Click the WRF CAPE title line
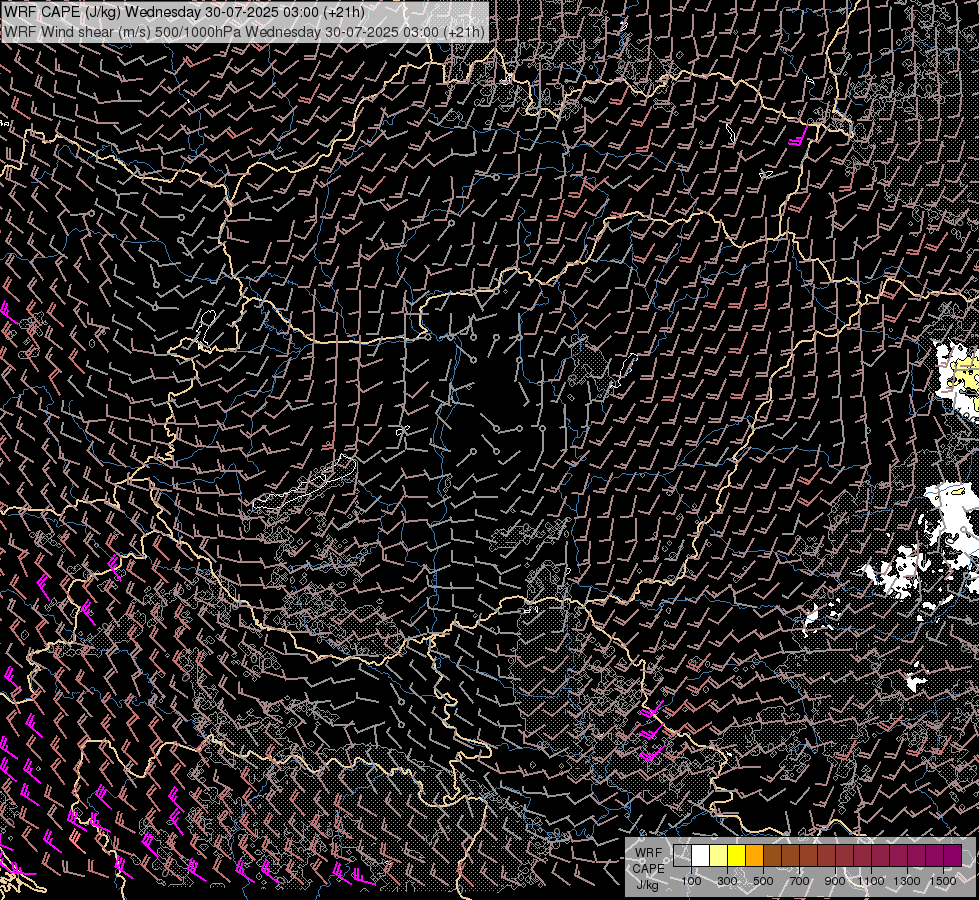Image resolution: width=979 pixels, height=900 pixels. tap(184, 12)
